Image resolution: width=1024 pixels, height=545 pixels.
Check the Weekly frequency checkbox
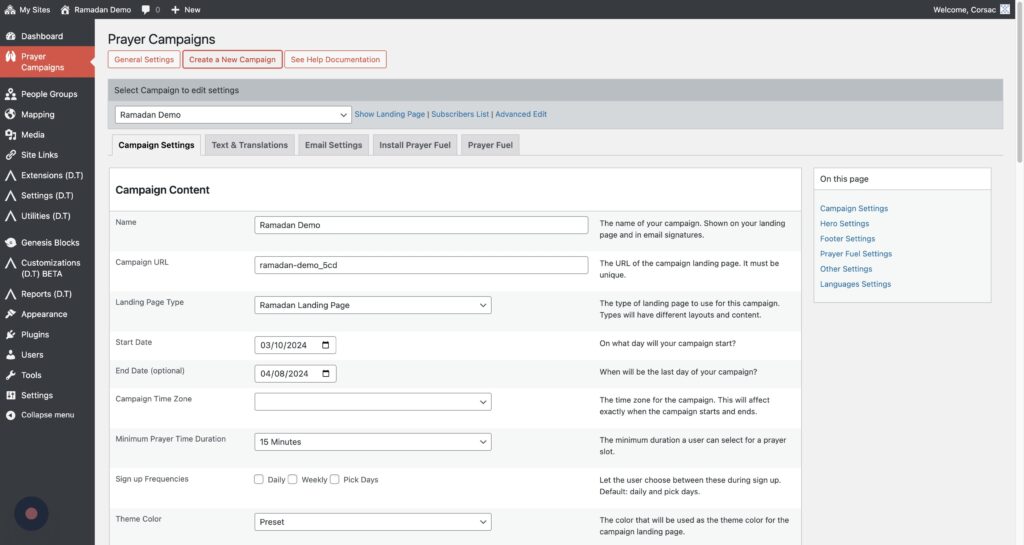click(x=293, y=479)
